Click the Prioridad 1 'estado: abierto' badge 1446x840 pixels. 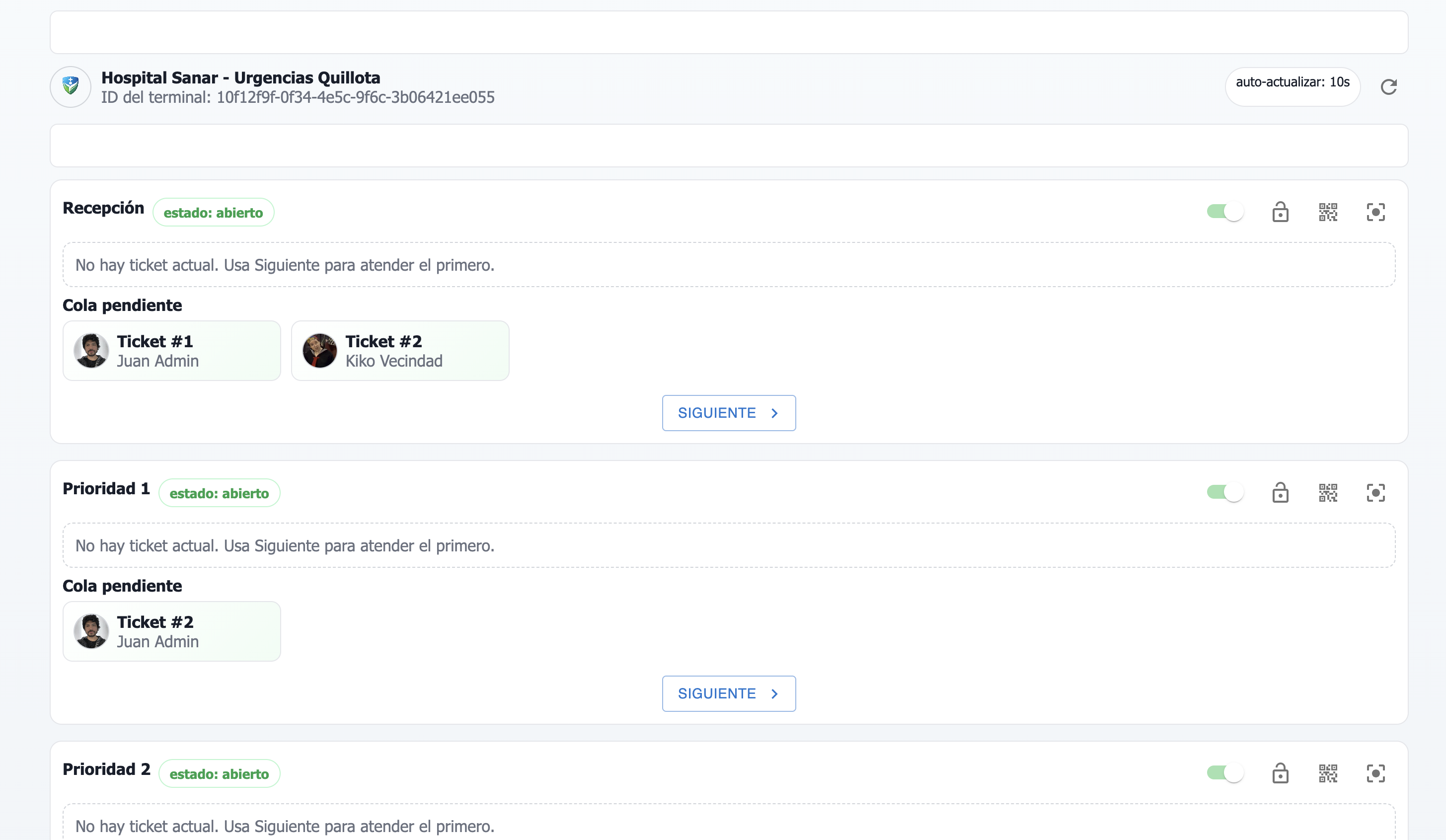[219, 493]
